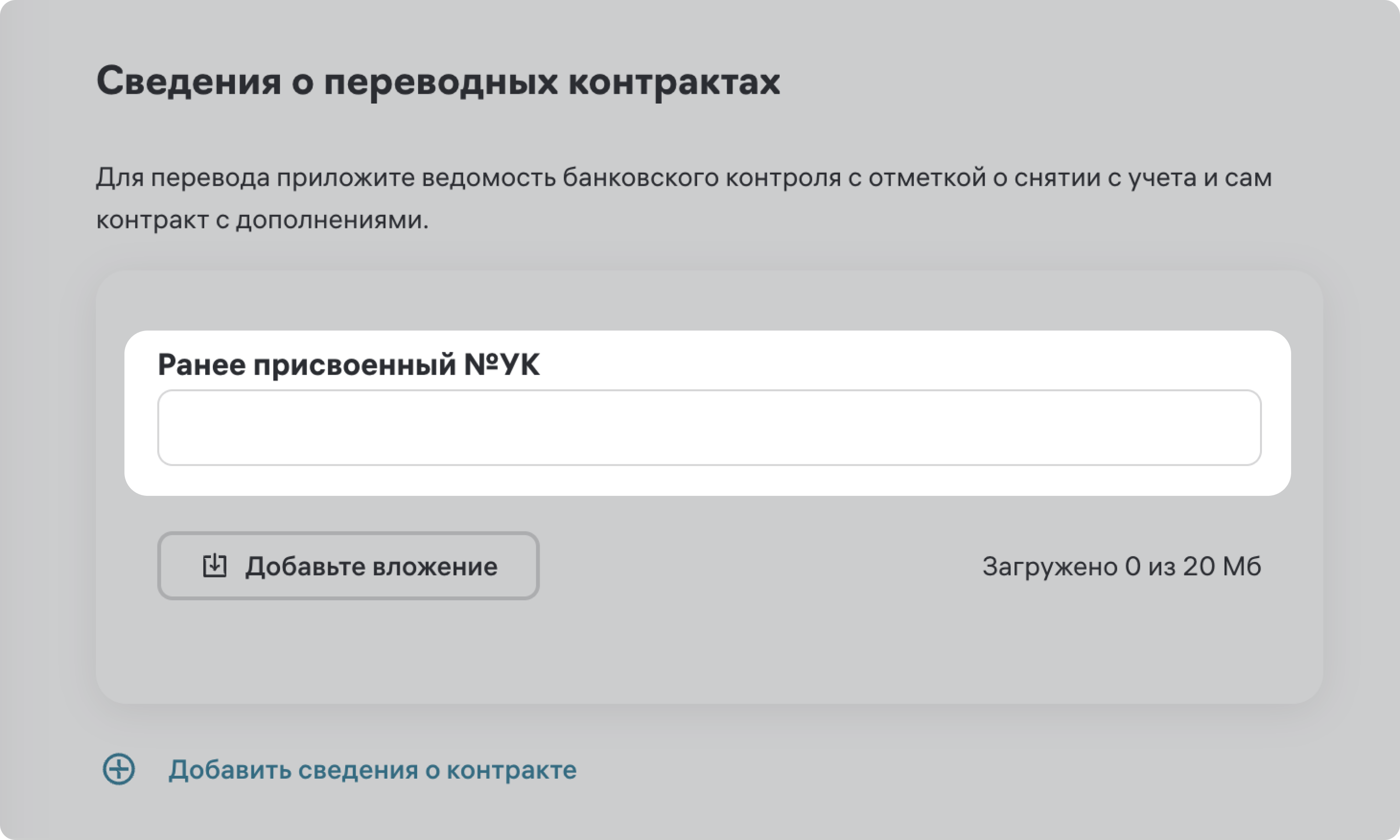Click the plus icon beside 'Добавить сведения'
Viewport: 1400px width, 840px height.
coord(118,769)
